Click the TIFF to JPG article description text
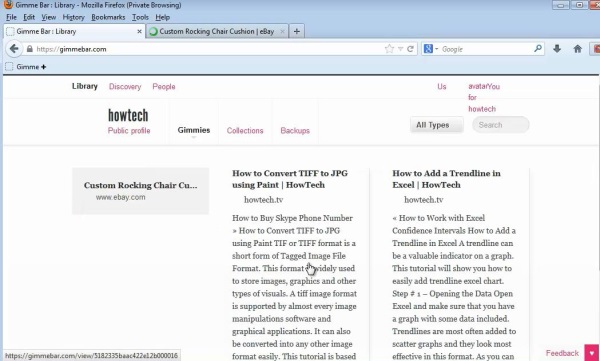Viewport: 600px width, 361px height. point(294,287)
